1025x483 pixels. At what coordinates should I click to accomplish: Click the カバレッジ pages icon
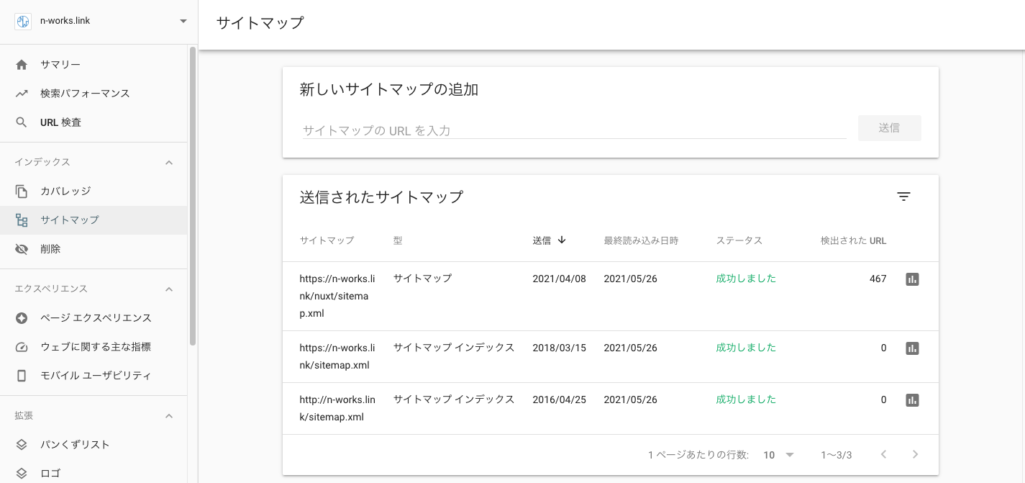coord(22,191)
